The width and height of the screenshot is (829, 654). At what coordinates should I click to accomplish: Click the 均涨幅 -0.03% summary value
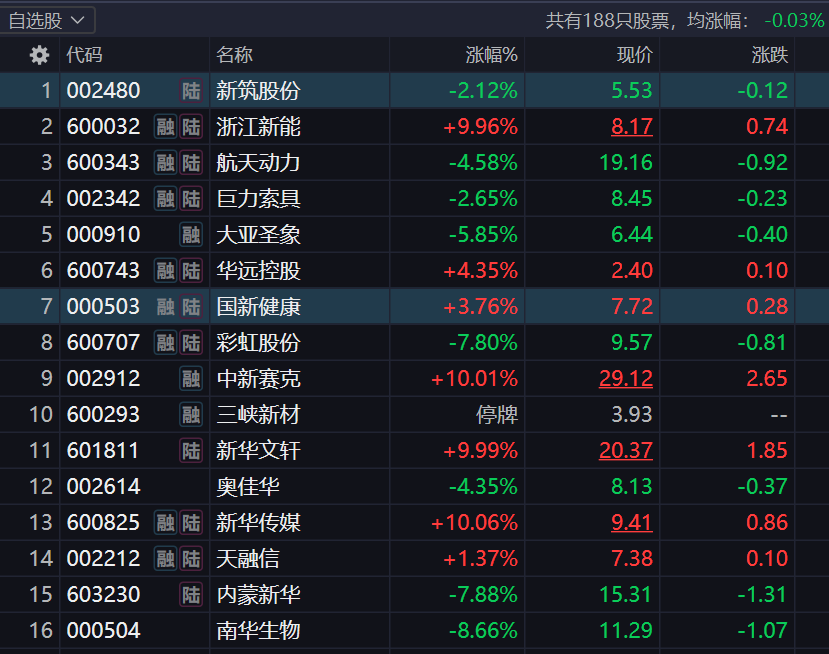(x=794, y=21)
